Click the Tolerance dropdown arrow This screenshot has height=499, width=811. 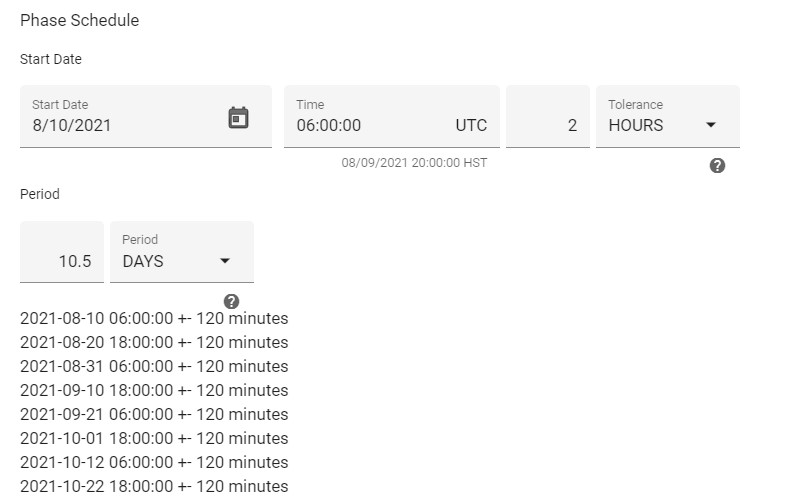[x=711, y=125]
